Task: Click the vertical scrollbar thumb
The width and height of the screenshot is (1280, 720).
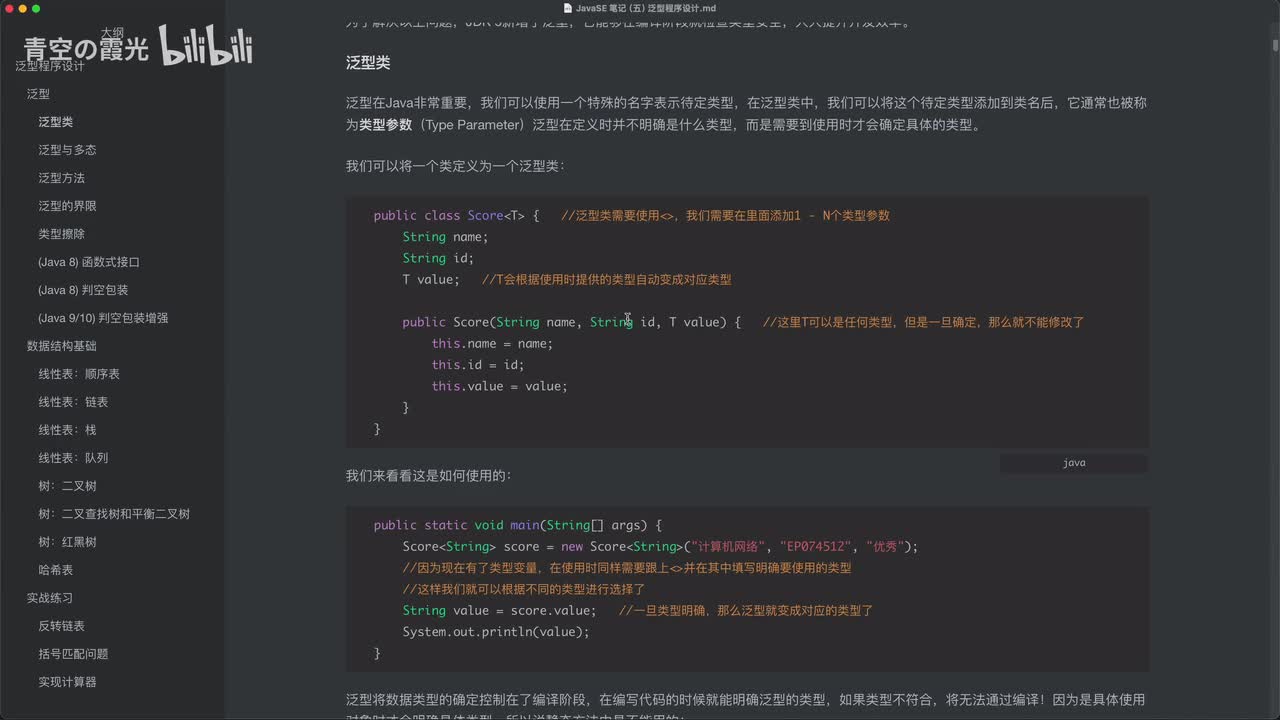Action: [1275, 45]
